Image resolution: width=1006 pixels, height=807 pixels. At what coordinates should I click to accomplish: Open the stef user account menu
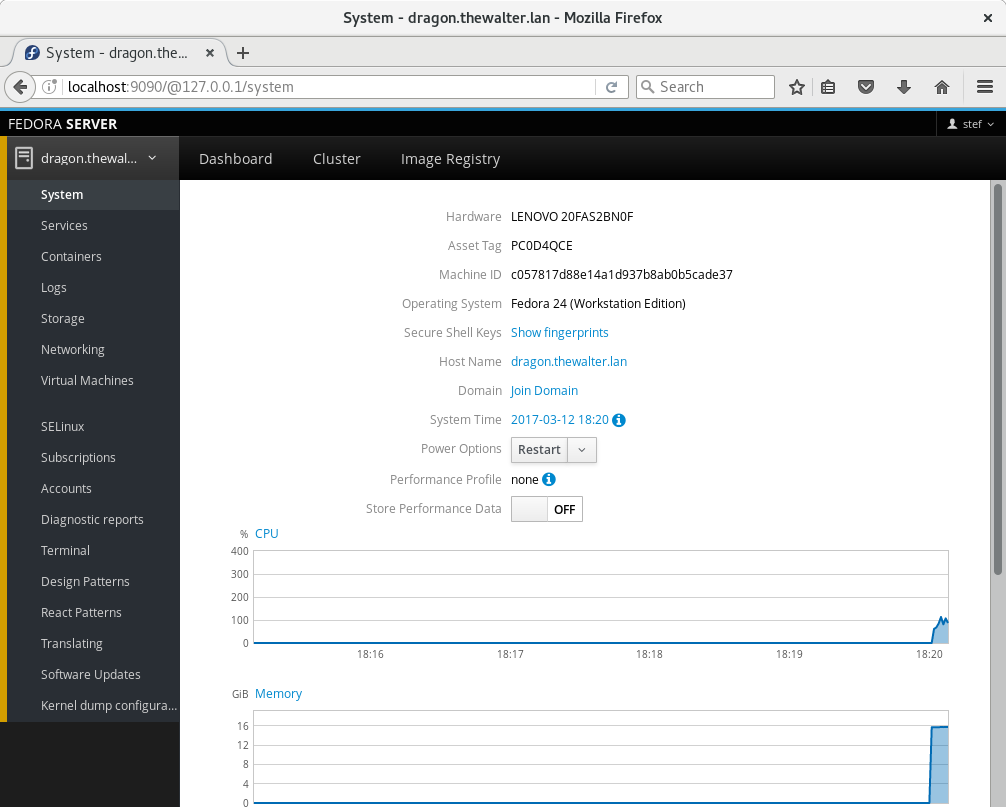[970, 124]
